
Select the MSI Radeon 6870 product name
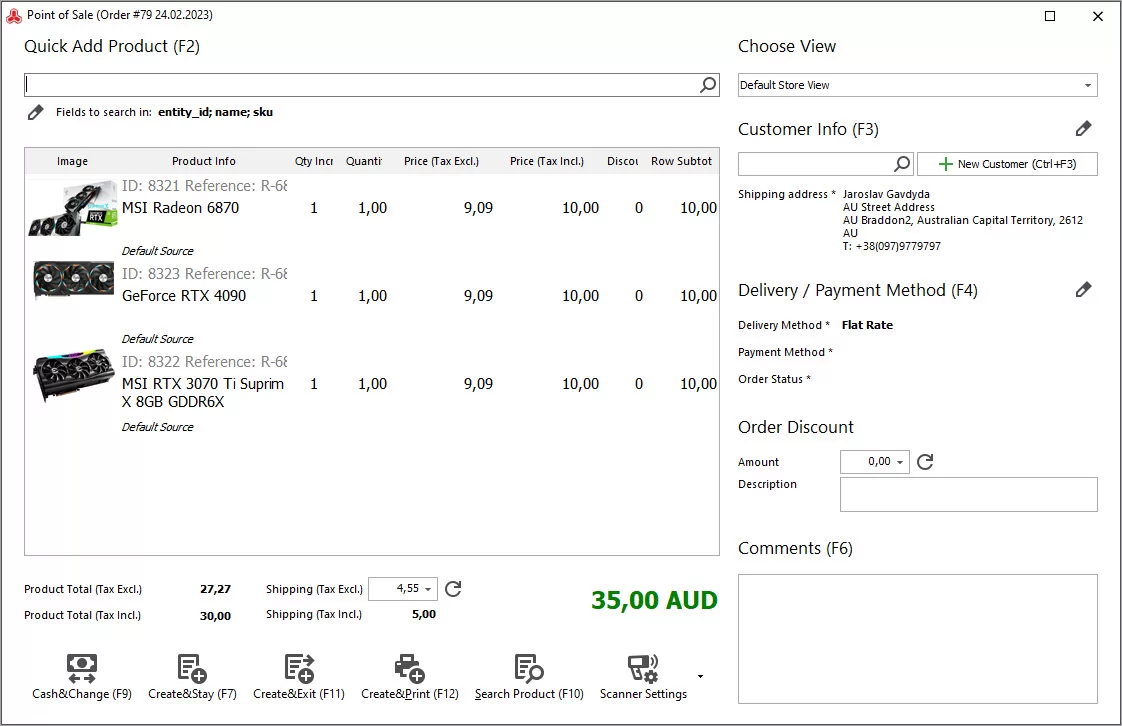tap(180, 207)
